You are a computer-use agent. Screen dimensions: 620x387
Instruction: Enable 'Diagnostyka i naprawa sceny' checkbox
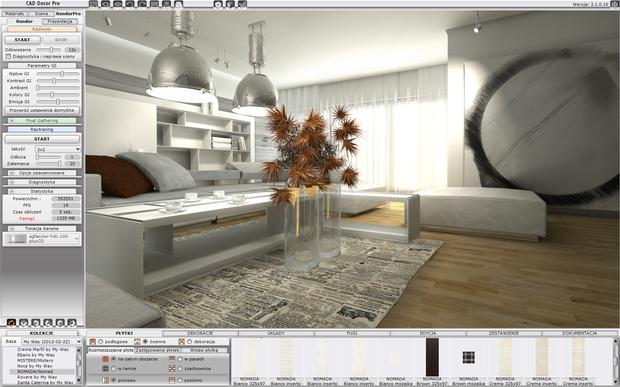(x=8, y=57)
